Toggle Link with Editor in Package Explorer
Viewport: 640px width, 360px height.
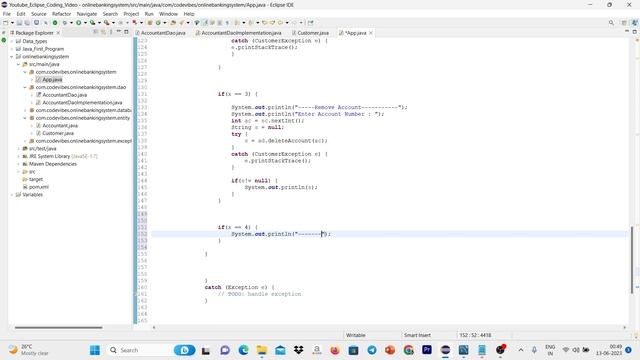[103, 32]
